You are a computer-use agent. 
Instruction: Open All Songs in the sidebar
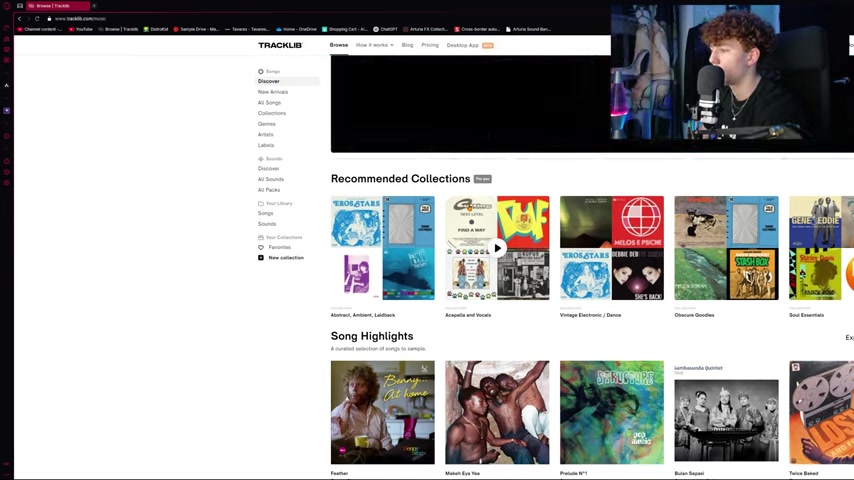point(269,102)
